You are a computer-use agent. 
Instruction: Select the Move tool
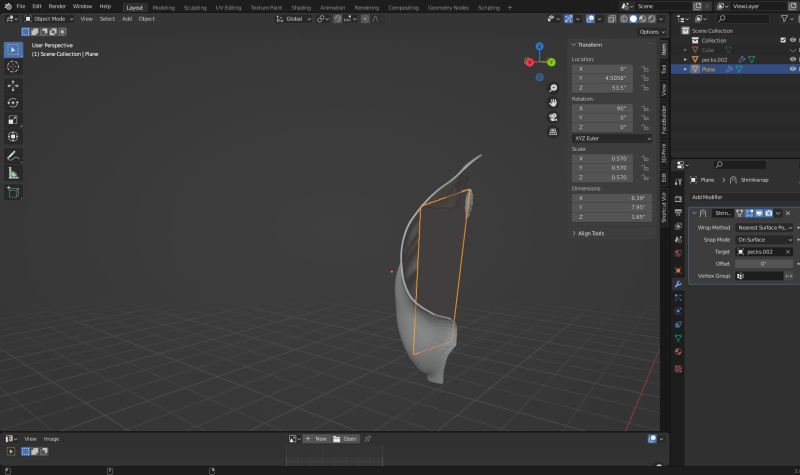click(13, 86)
